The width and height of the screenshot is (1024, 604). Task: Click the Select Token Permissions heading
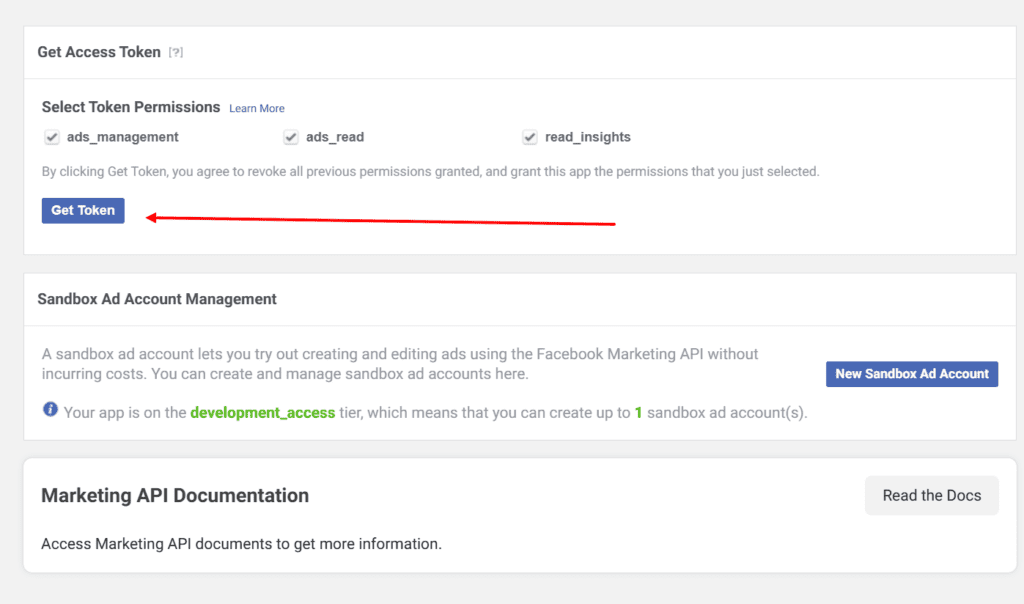pyautogui.click(x=131, y=107)
